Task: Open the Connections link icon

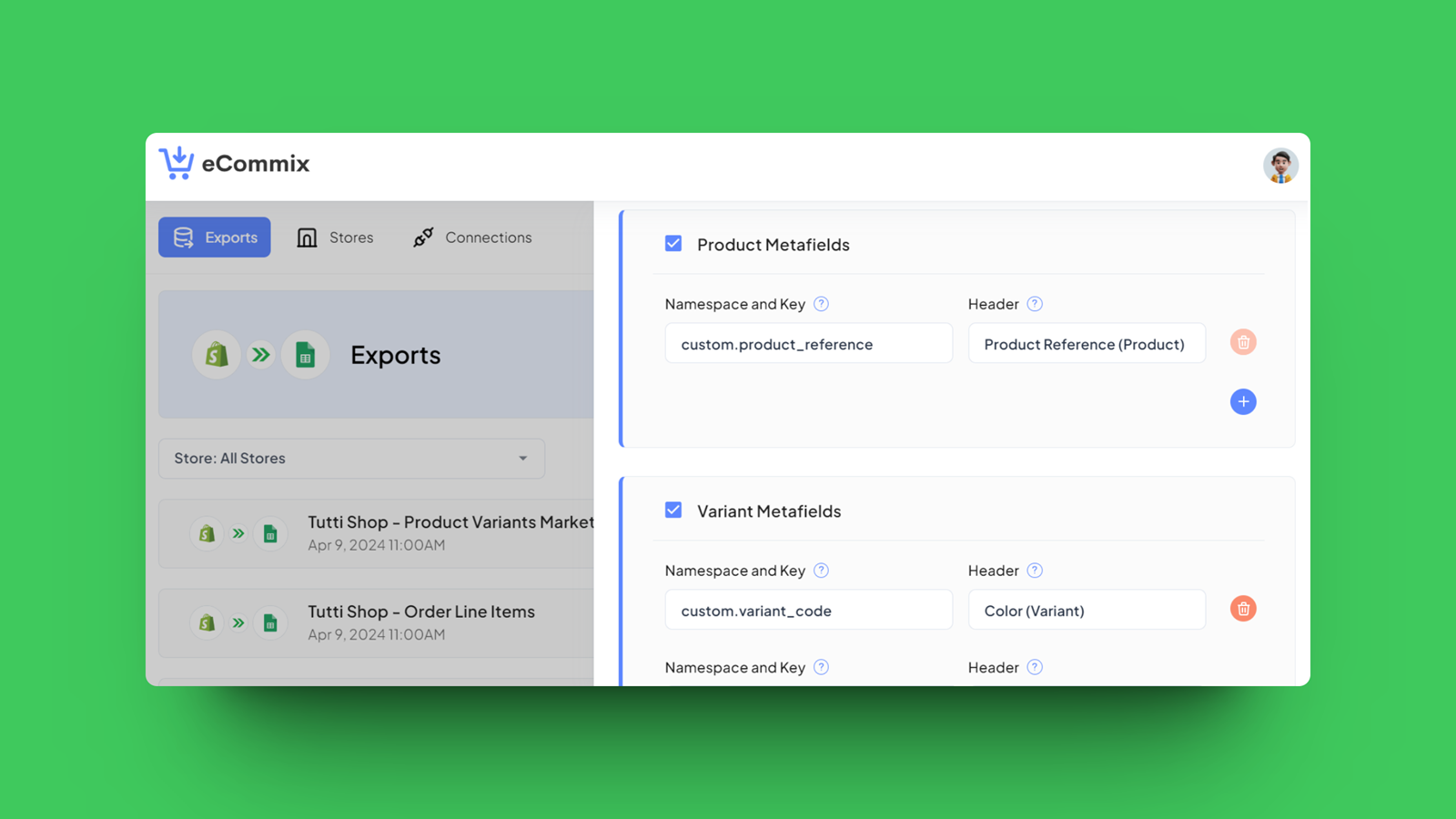Action: pos(423,238)
